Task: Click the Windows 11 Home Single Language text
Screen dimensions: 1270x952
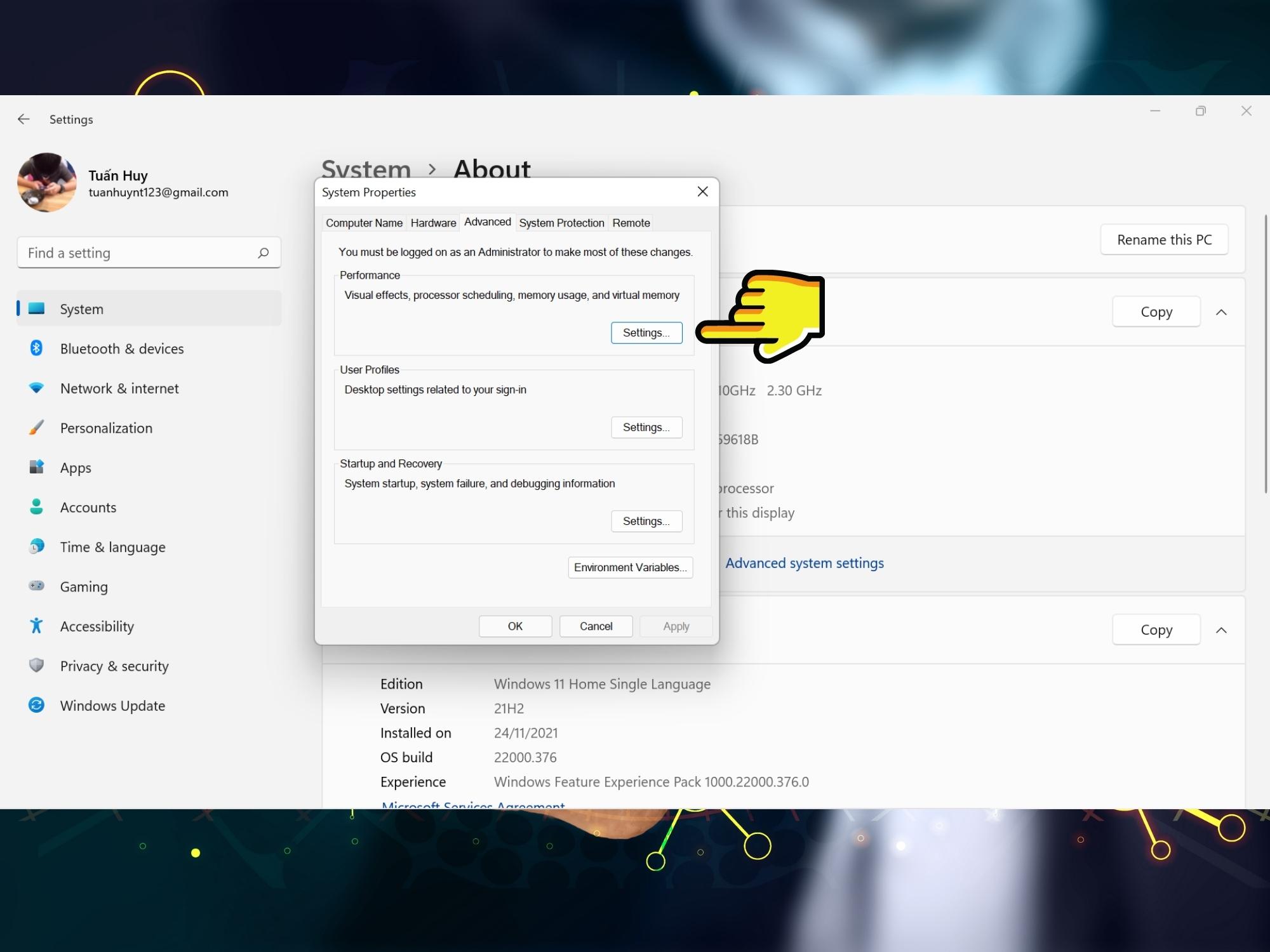Action: coord(602,684)
